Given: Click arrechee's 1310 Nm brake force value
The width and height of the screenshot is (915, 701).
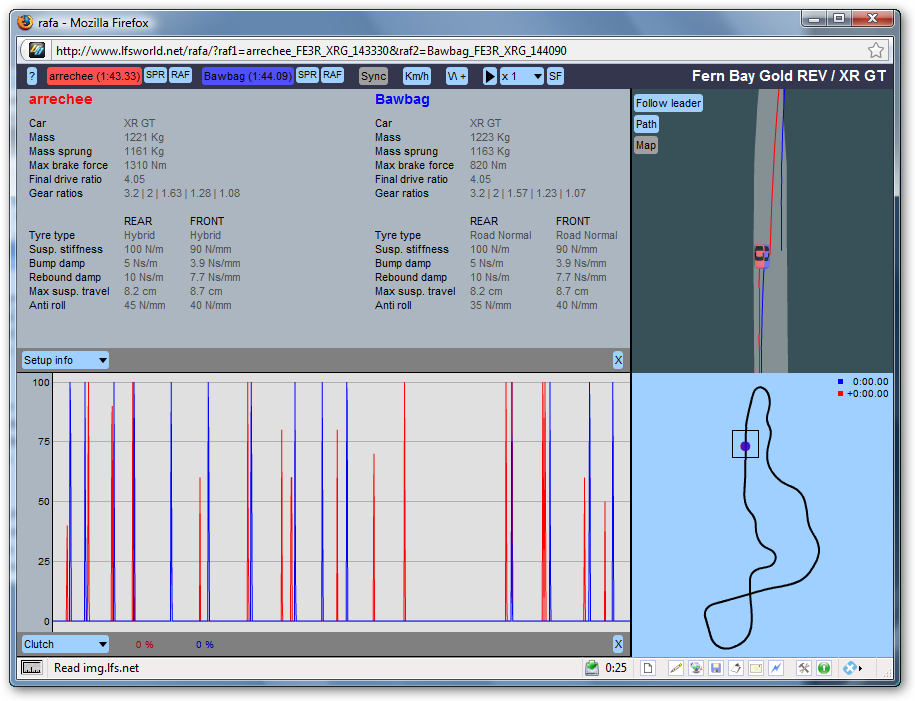Looking at the screenshot, I should [x=145, y=165].
